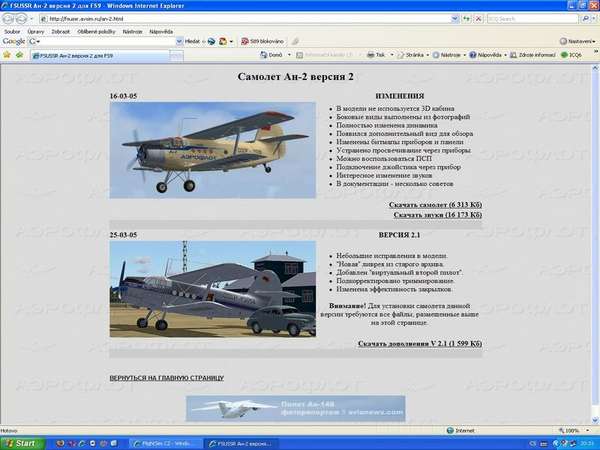600x450 pixels.
Task: Switch to the FlightSim taskbar window button
Action: (x=165, y=443)
